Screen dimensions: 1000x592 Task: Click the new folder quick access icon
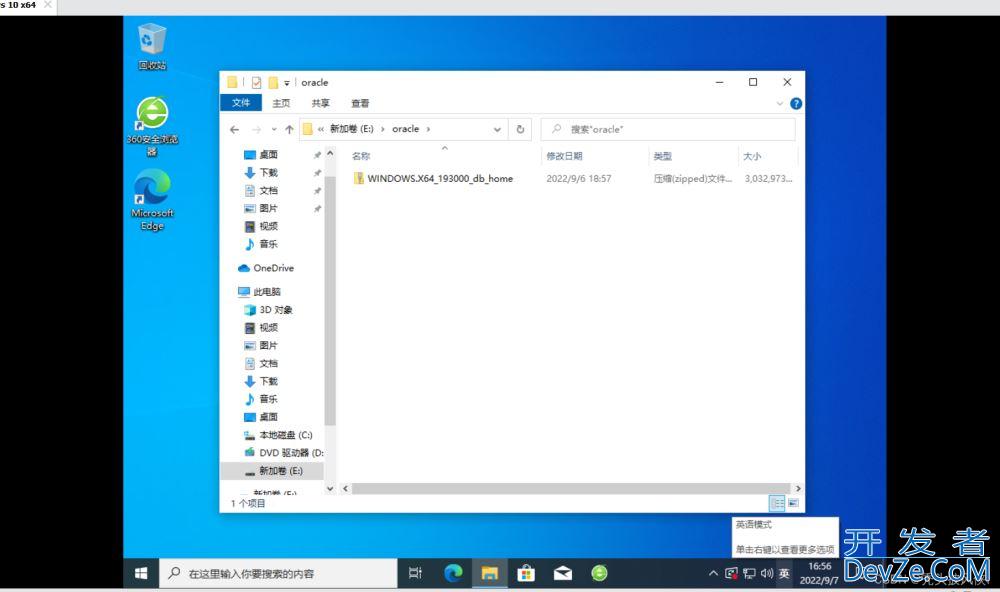point(273,82)
